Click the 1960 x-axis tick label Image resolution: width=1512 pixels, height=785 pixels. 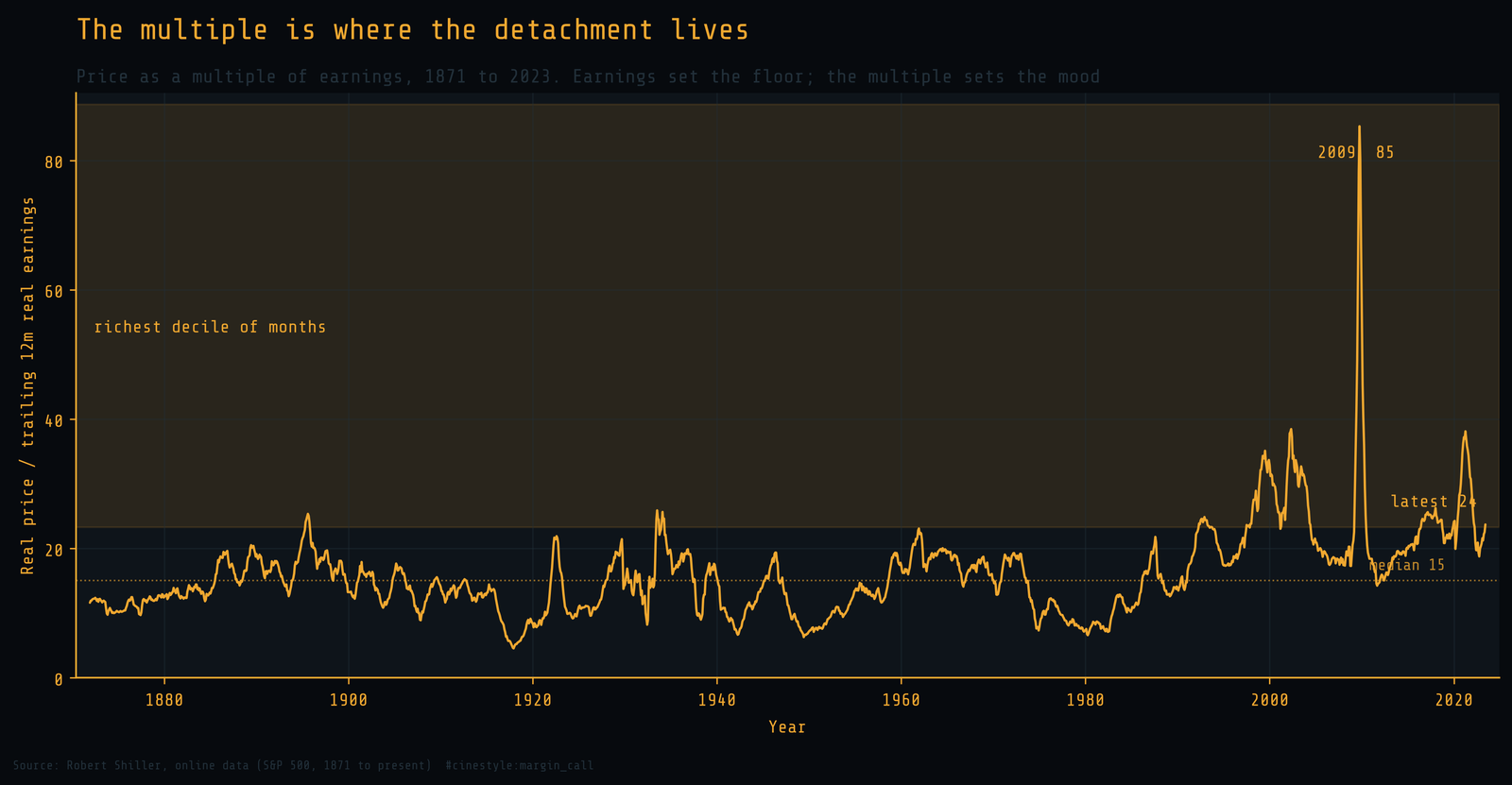tap(901, 700)
